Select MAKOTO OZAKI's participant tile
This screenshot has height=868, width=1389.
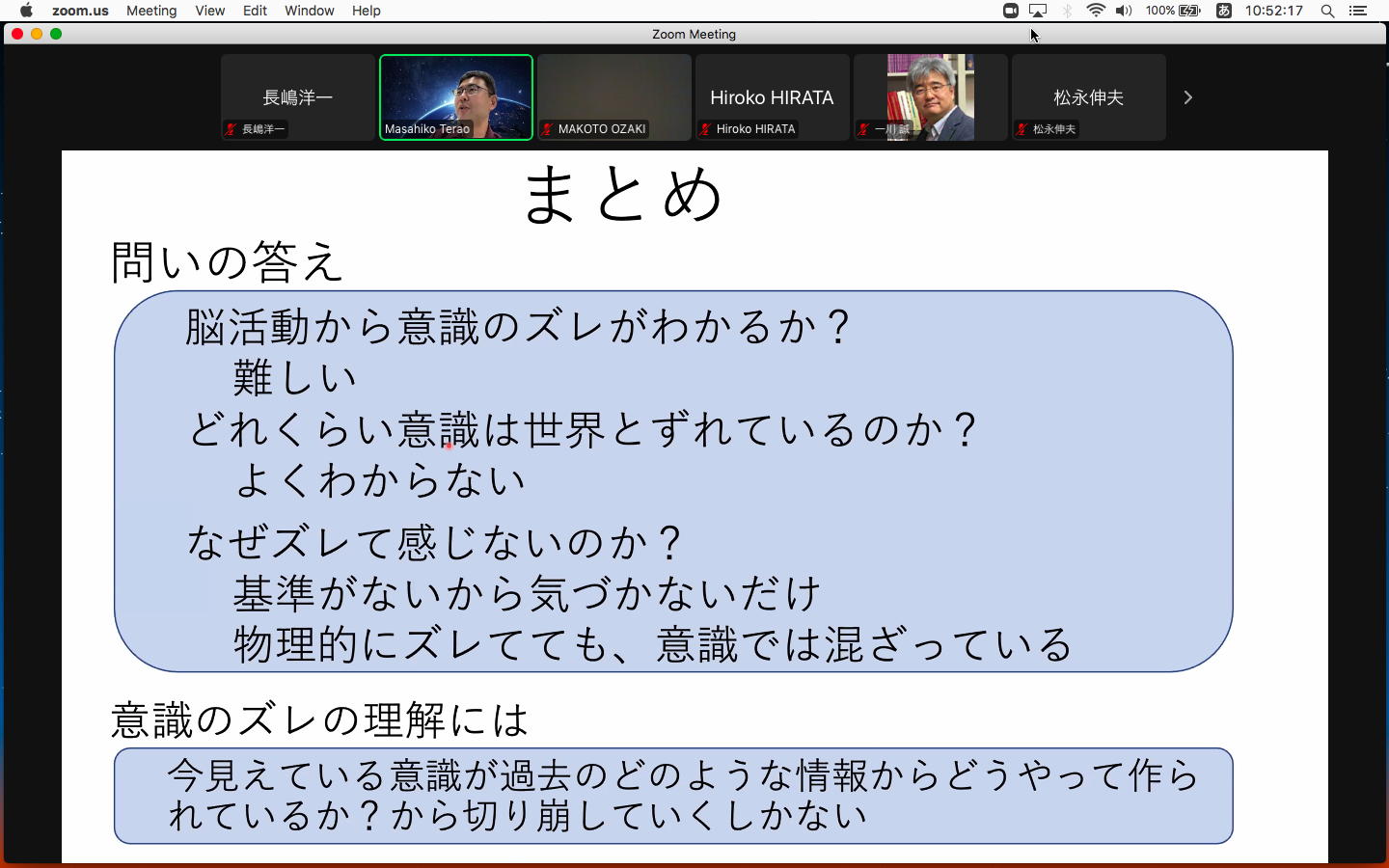click(x=614, y=97)
